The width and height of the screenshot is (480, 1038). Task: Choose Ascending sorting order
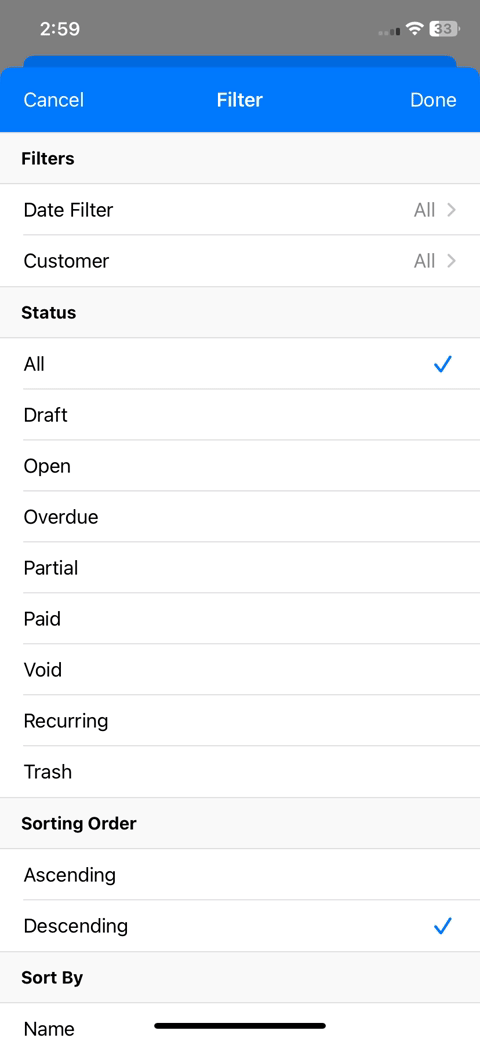[x=240, y=875]
